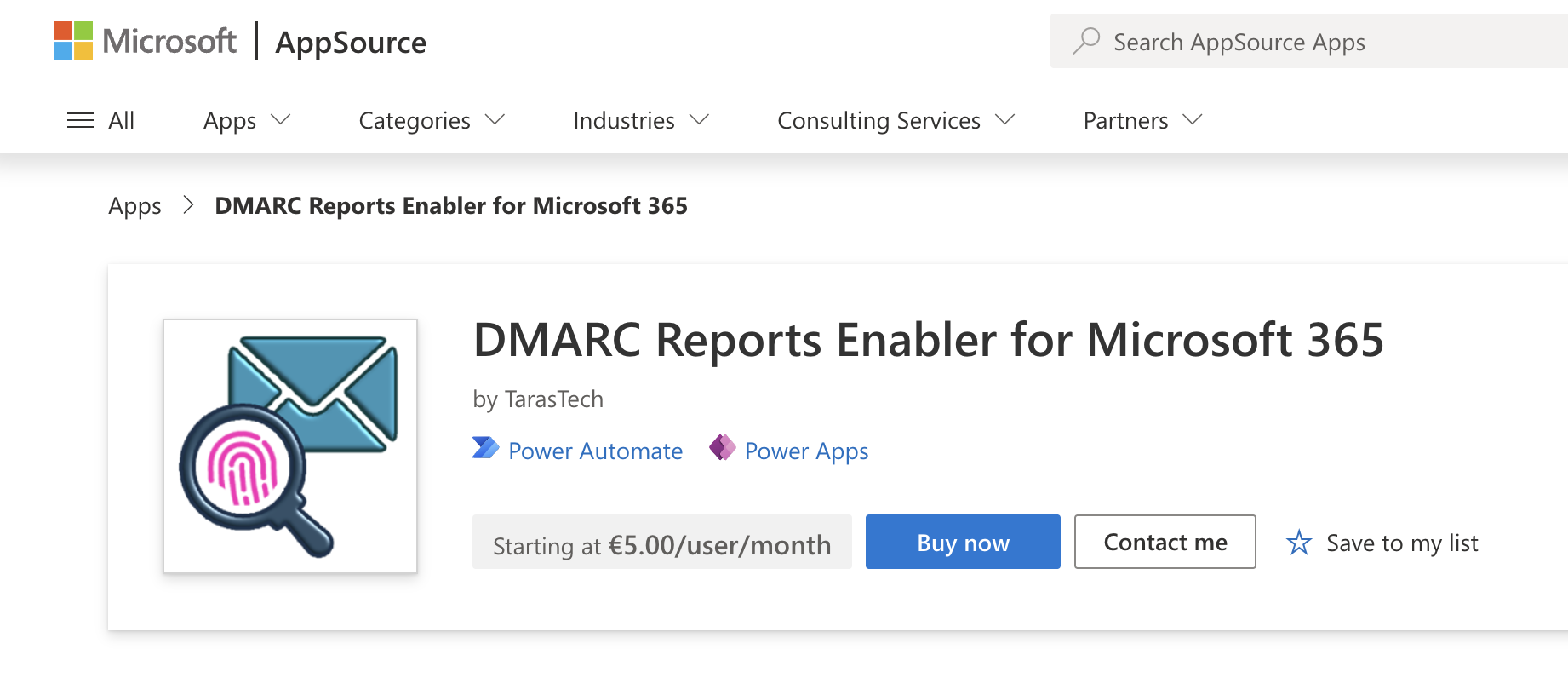
Task: Click Save to my list
Action: click(1402, 543)
